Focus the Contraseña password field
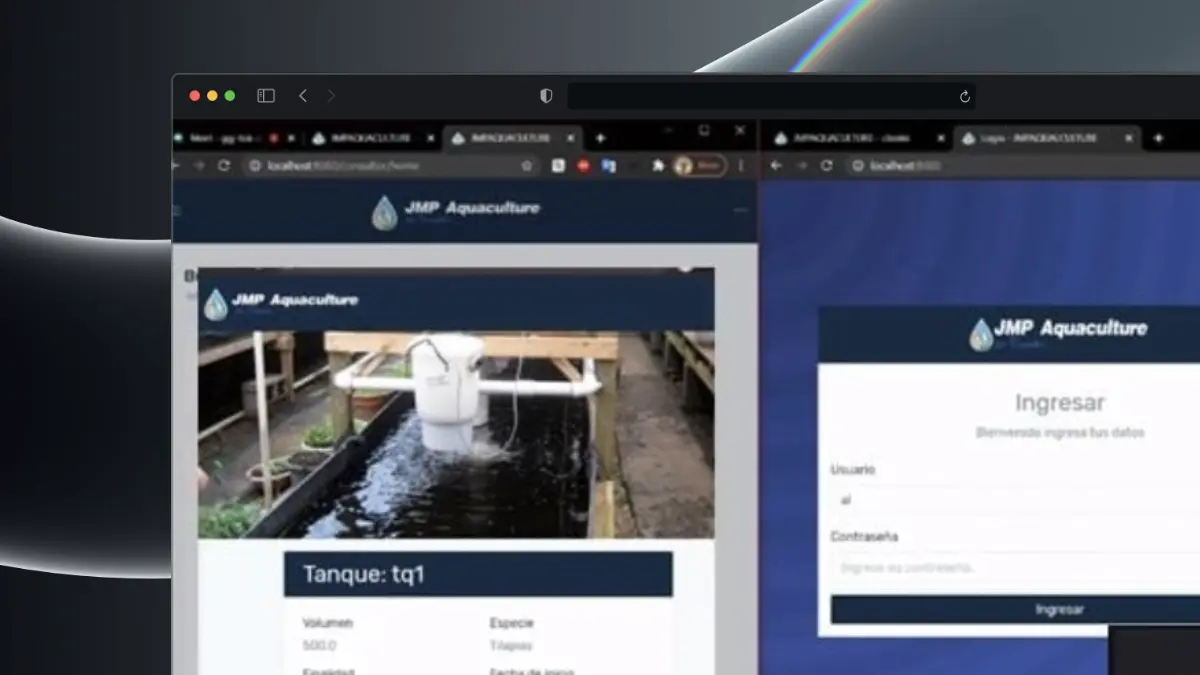This screenshot has height=675, width=1200. [1015, 567]
